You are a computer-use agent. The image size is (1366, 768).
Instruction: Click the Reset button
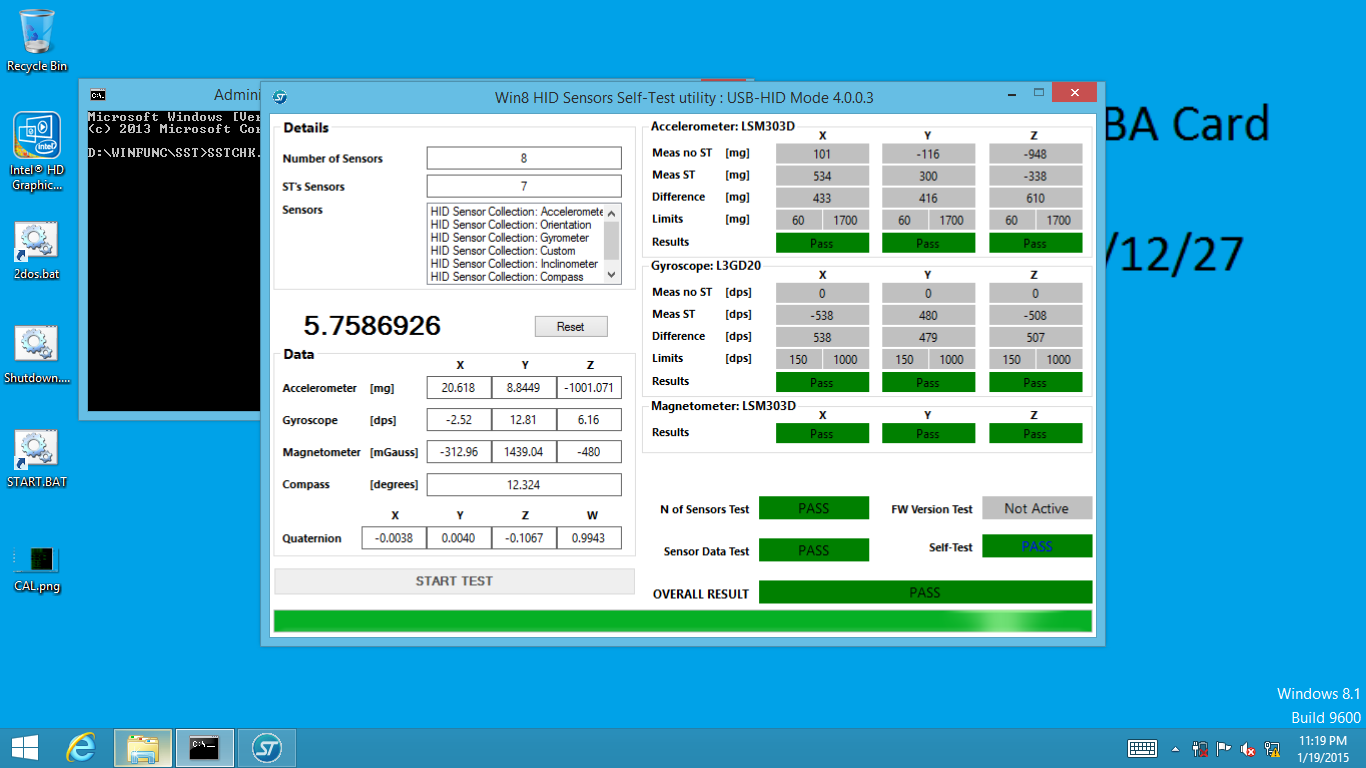[571, 327]
